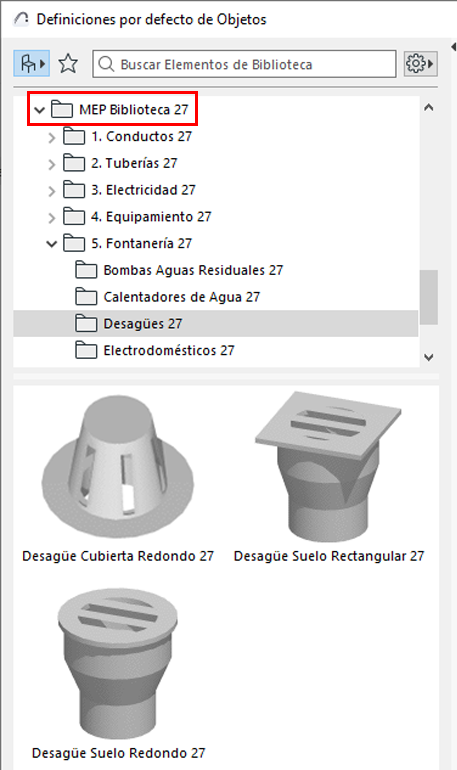Click the folder icon of Calentadores de Agua 27
Screen dimensions: 457x770
pyautogui.click(x=86, y=297)
